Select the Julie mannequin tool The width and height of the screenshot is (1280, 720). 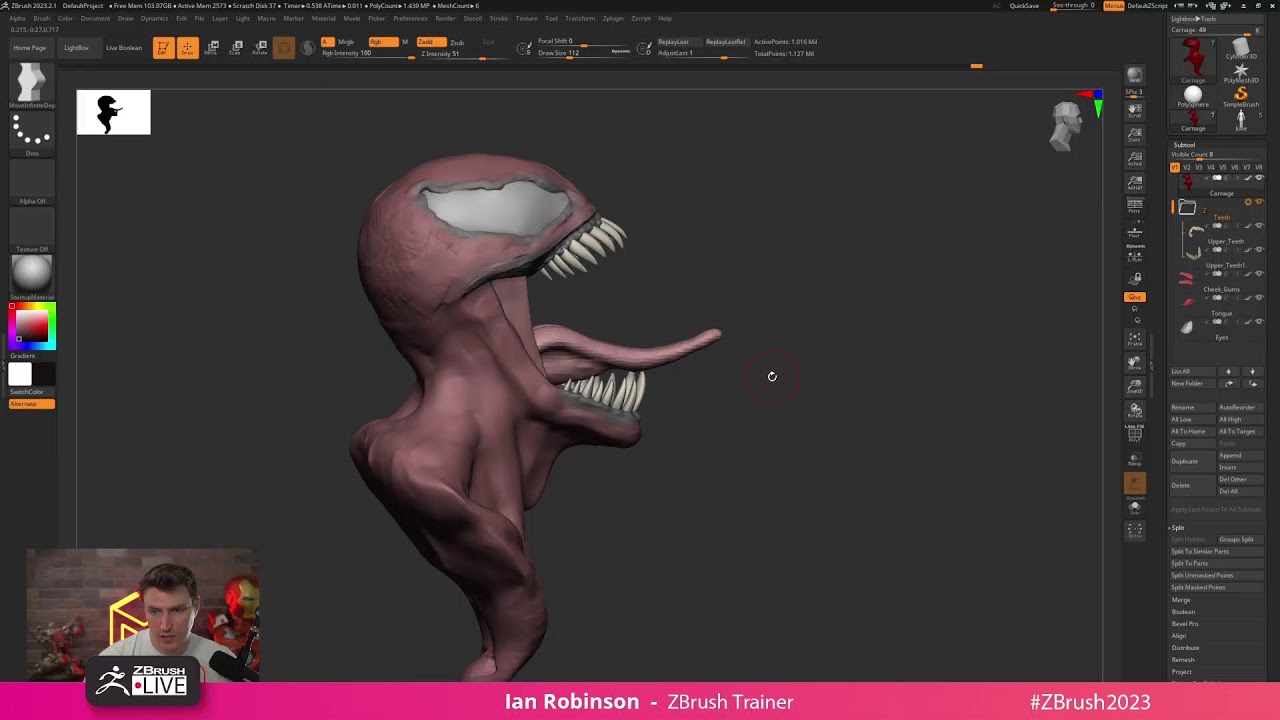1241,121
